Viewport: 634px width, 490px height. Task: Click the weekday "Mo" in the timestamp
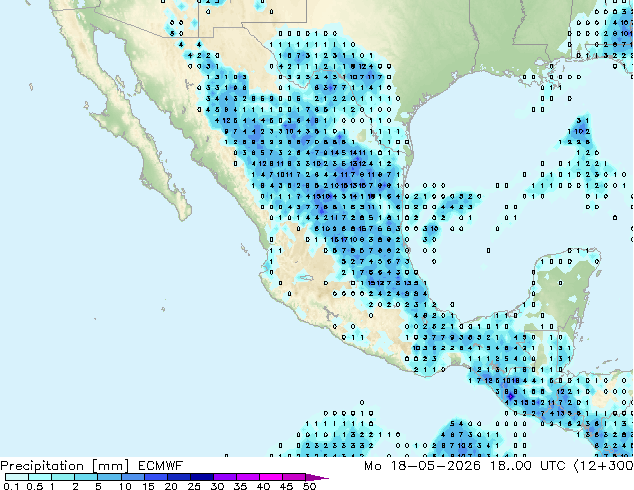[x=373, y=466]
